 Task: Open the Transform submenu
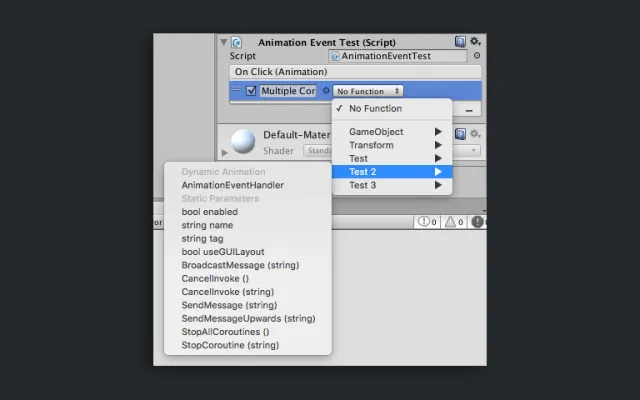[392, 145]
